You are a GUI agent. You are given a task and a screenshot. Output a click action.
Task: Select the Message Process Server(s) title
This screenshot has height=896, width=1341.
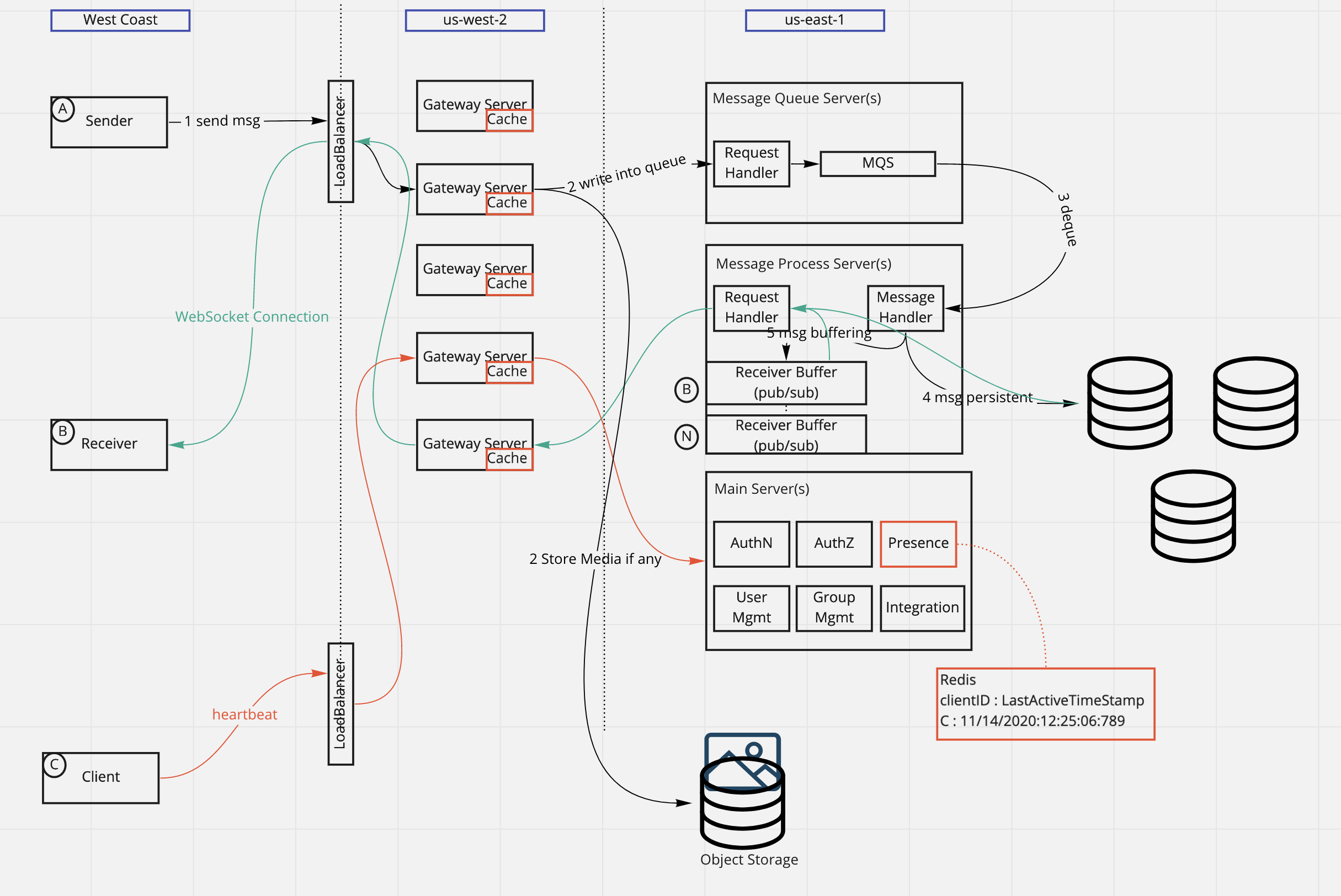point(803,264)
